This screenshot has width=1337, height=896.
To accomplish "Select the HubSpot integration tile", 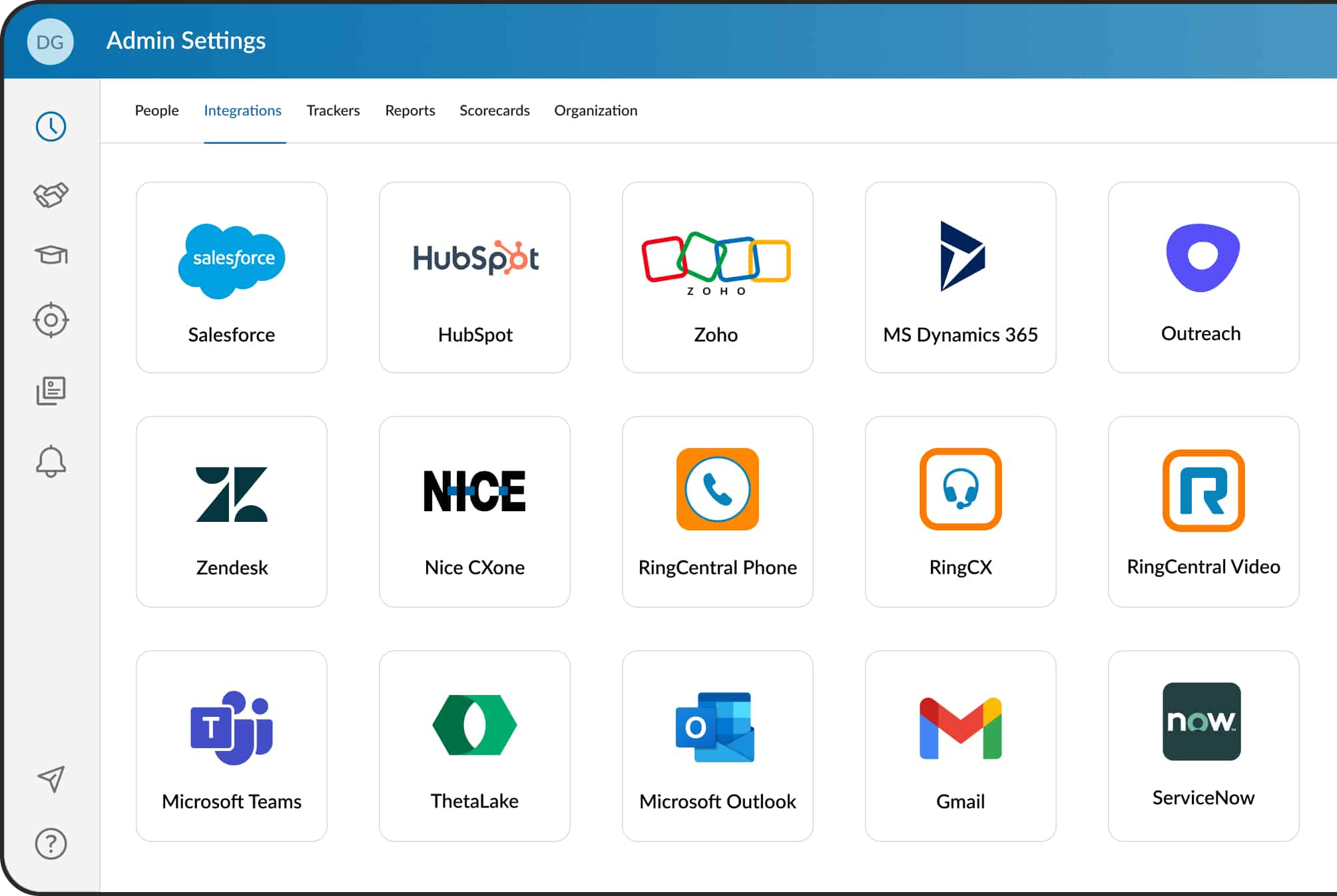I will click(474, 278).
